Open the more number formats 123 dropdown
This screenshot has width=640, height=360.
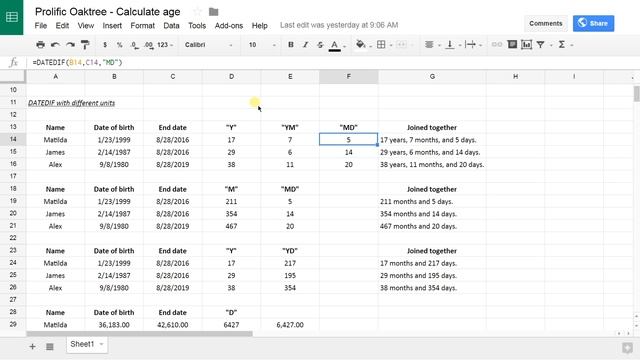165,44
